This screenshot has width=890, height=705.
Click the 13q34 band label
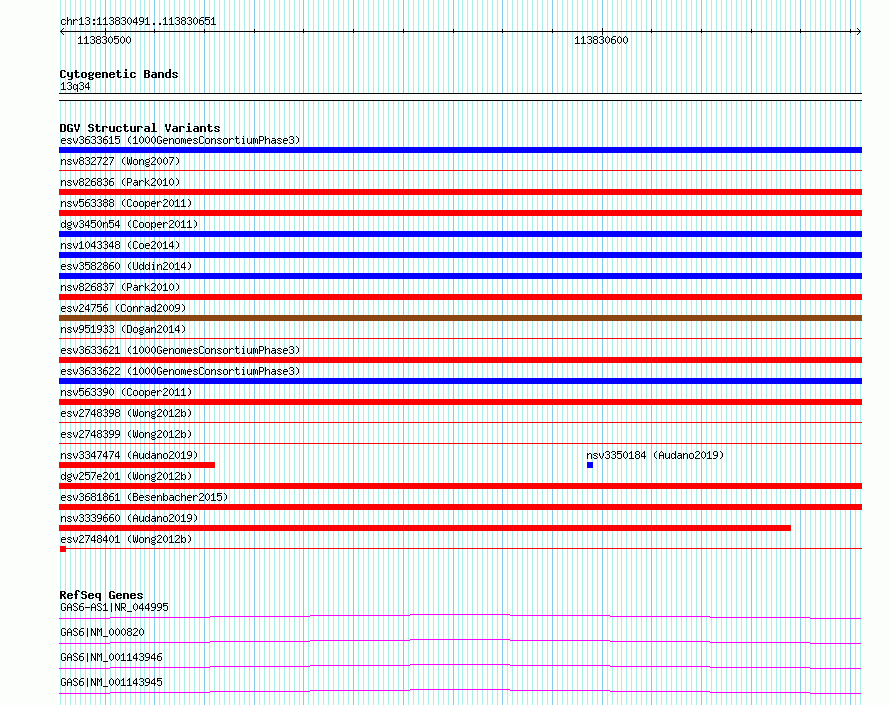75,86
